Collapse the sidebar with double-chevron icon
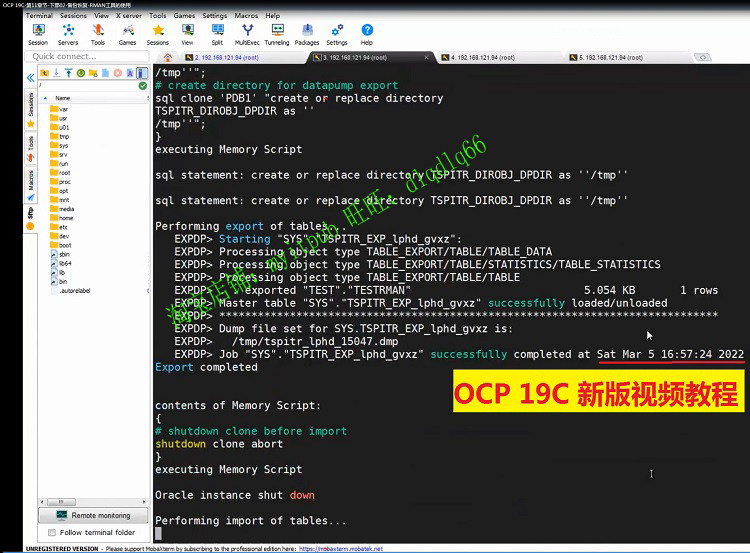This screenshot has width=750, height=553. click(31, 77)
